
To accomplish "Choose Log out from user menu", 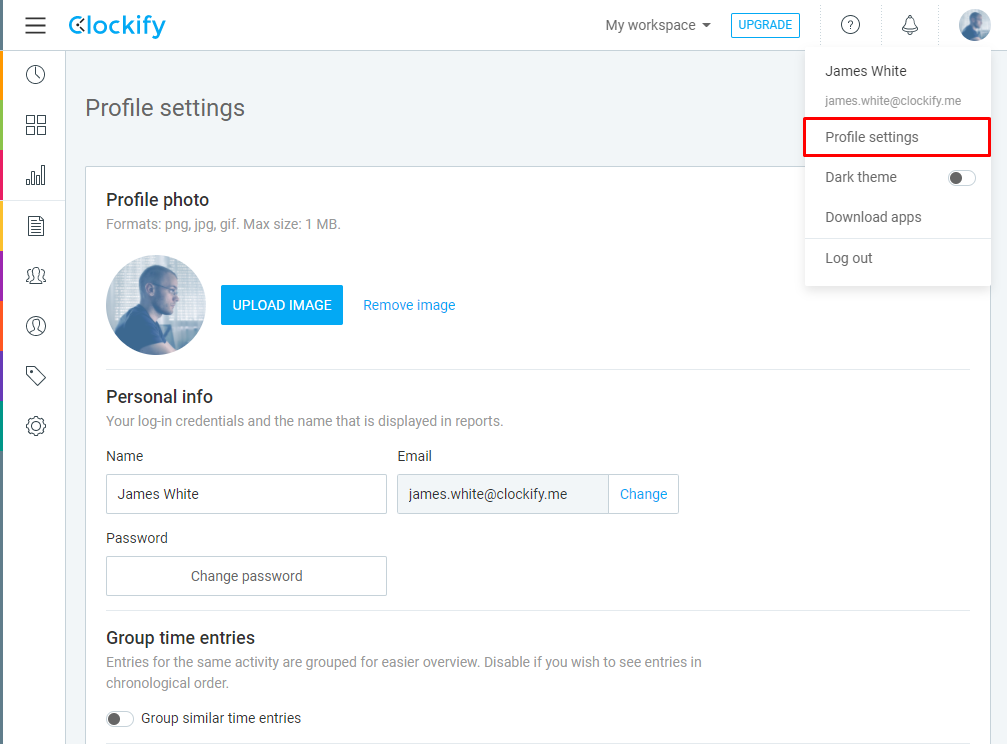I will coord(848,258).
